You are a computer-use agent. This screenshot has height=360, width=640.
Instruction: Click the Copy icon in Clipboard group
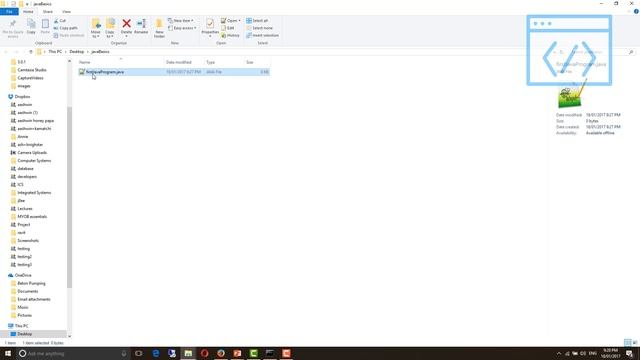click(x=31, y=27)
